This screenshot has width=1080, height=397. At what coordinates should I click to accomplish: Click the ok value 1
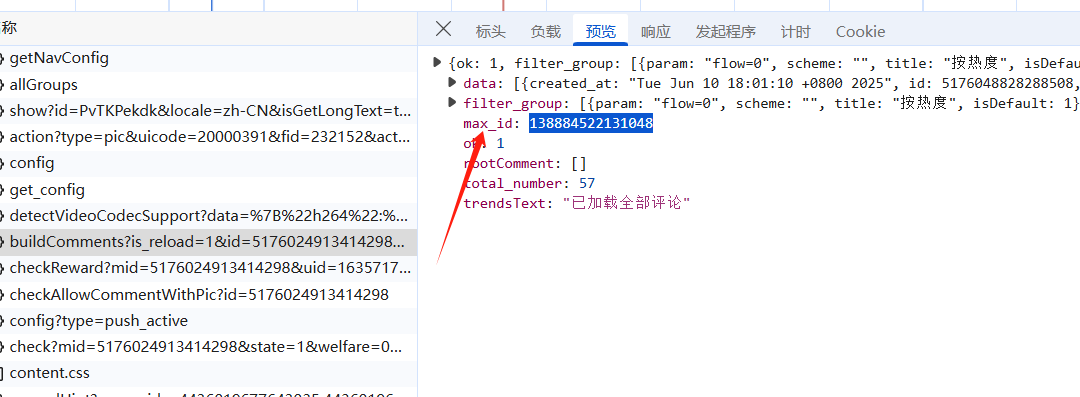(501, 144)
